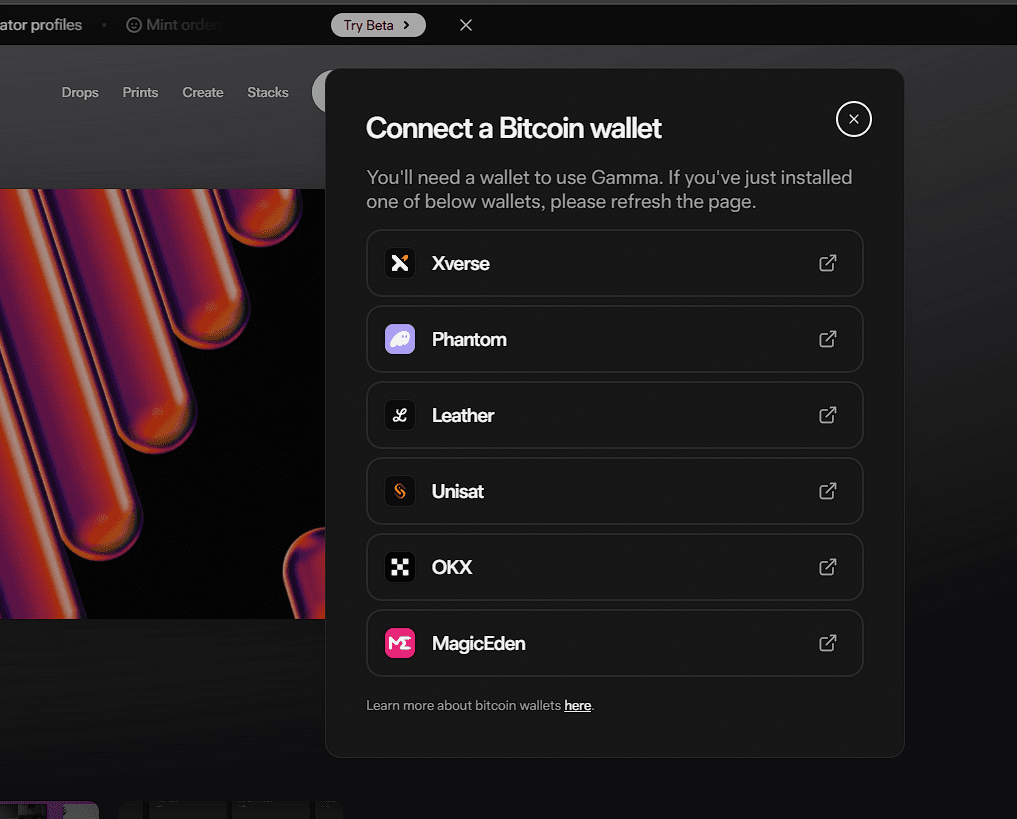Open Xverse external link icon
This screenshot has width=1017, height=819.
pos(828,263)
